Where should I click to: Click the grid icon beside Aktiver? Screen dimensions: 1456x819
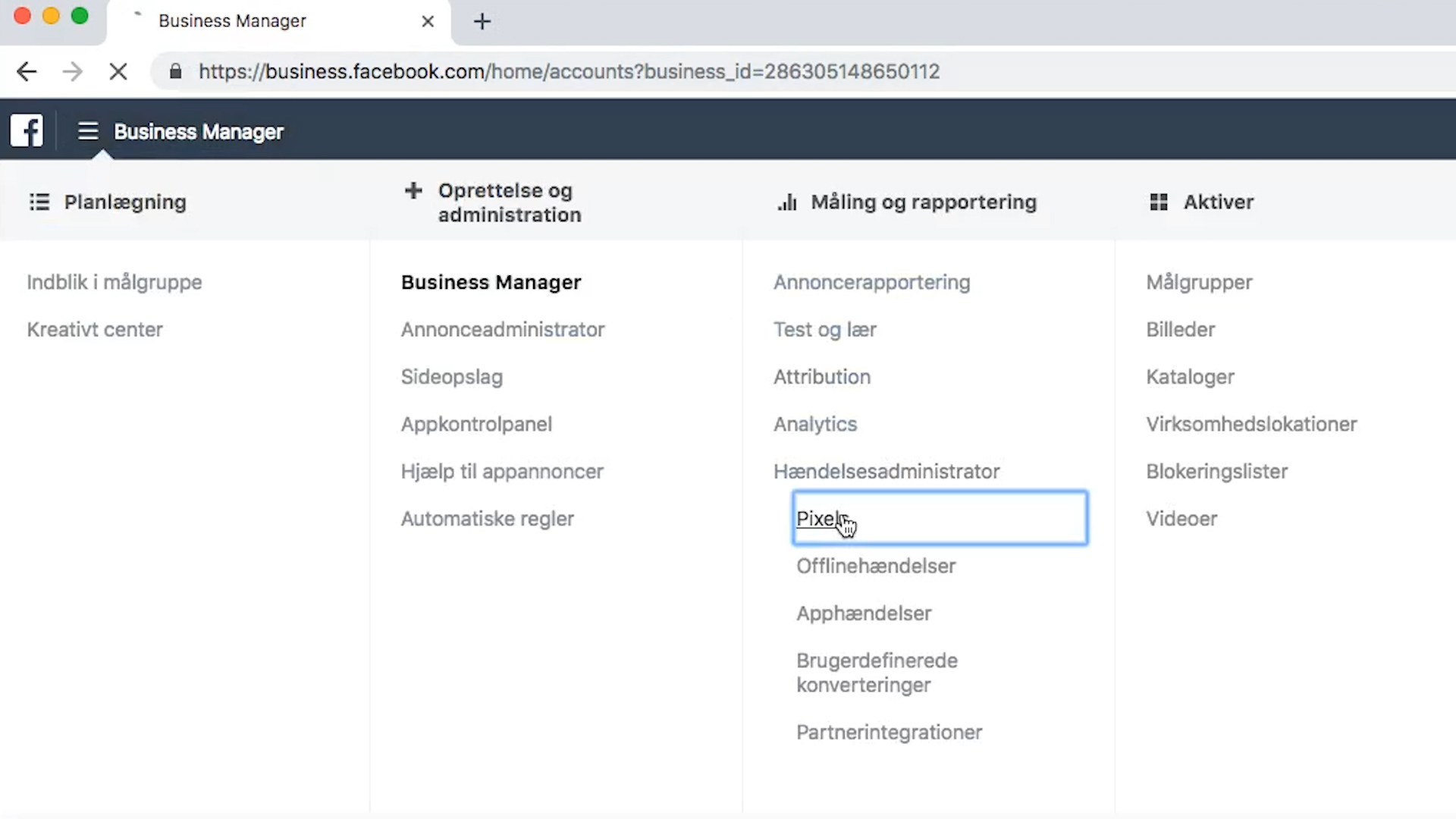coord(1158,202)
